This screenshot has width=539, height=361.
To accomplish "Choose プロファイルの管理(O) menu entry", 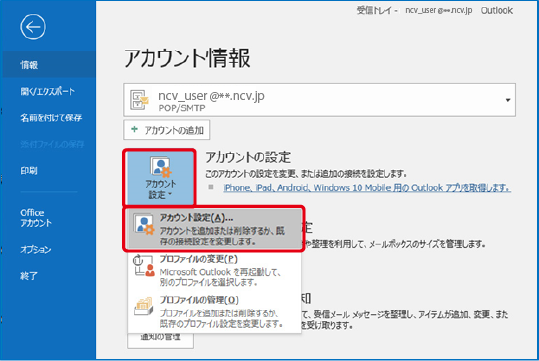I will pos(214,311).
